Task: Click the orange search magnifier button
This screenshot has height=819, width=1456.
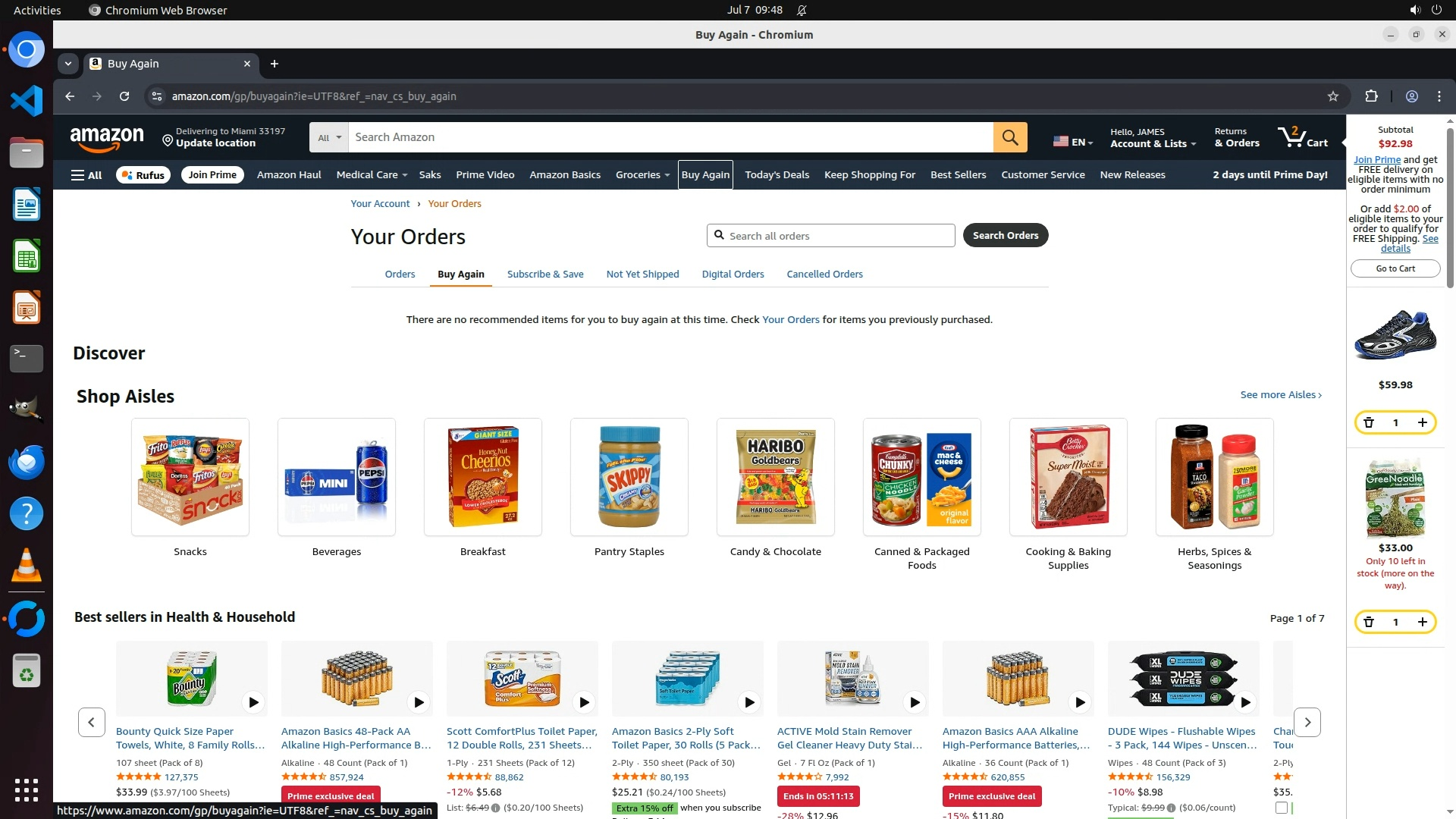Action: click(1010, 137)
